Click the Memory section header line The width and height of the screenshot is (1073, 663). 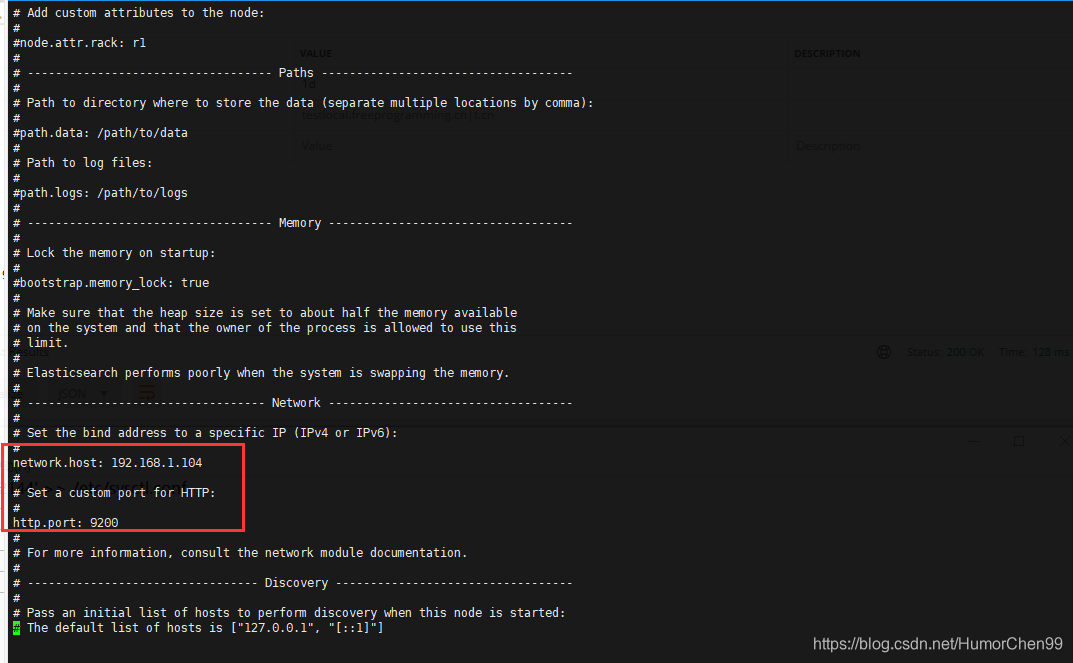pyautogui.click(x=293, y=223)
